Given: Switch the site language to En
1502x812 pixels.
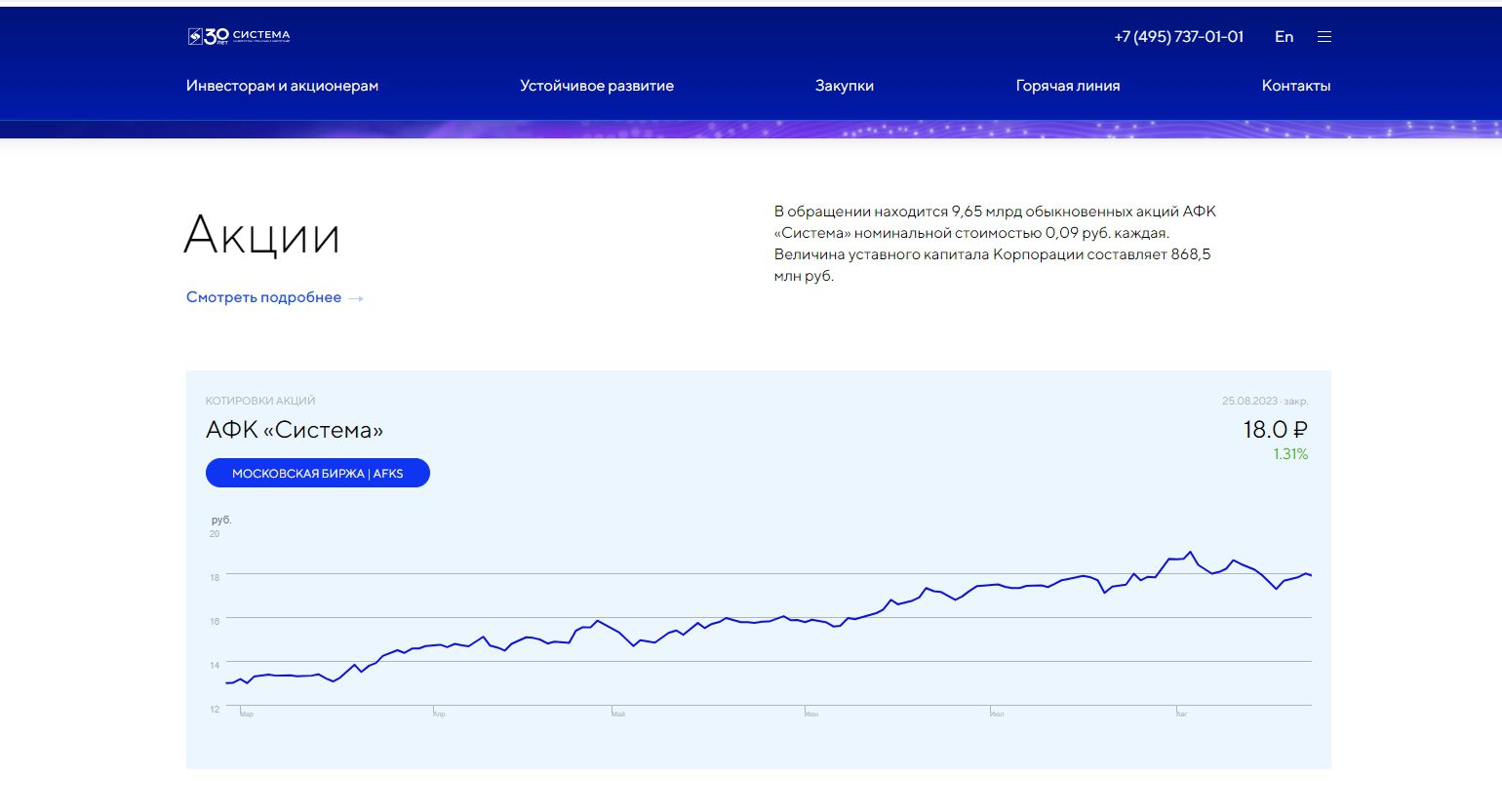Looking at the screenshot, I should (1284, 37).
